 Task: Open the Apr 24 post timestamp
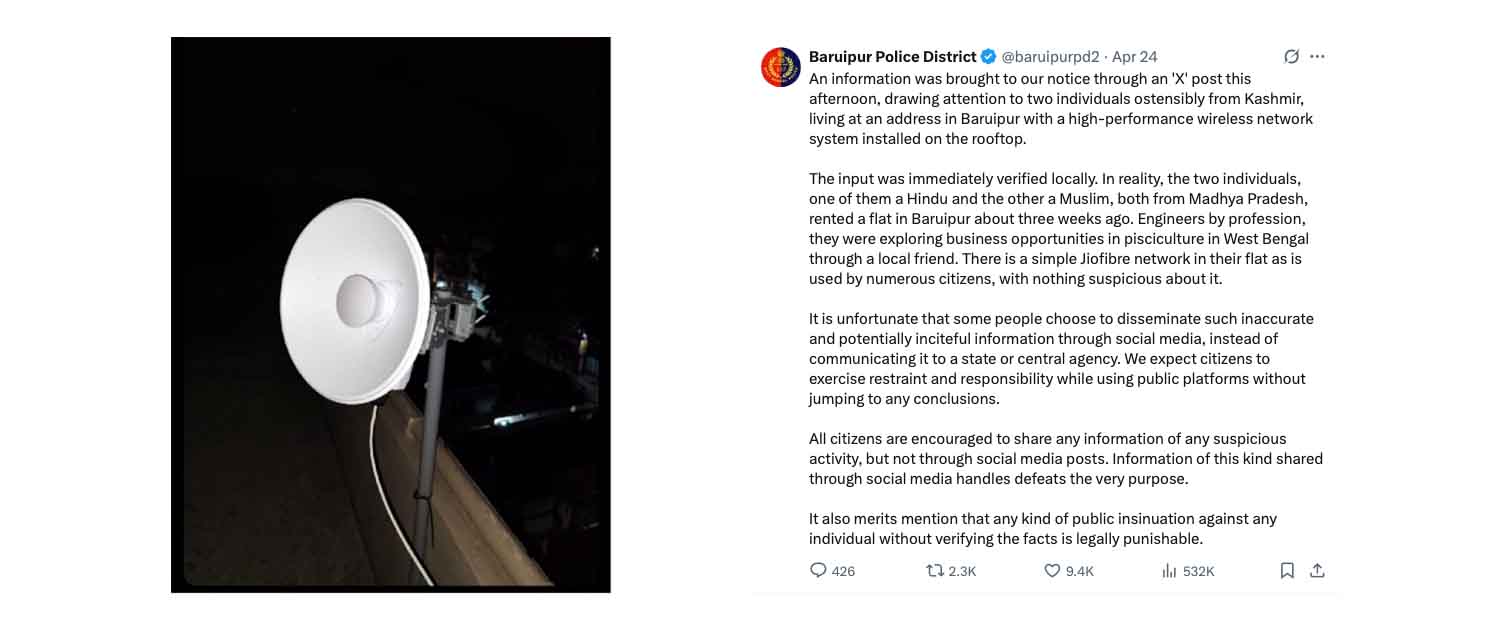[1134, 57]
